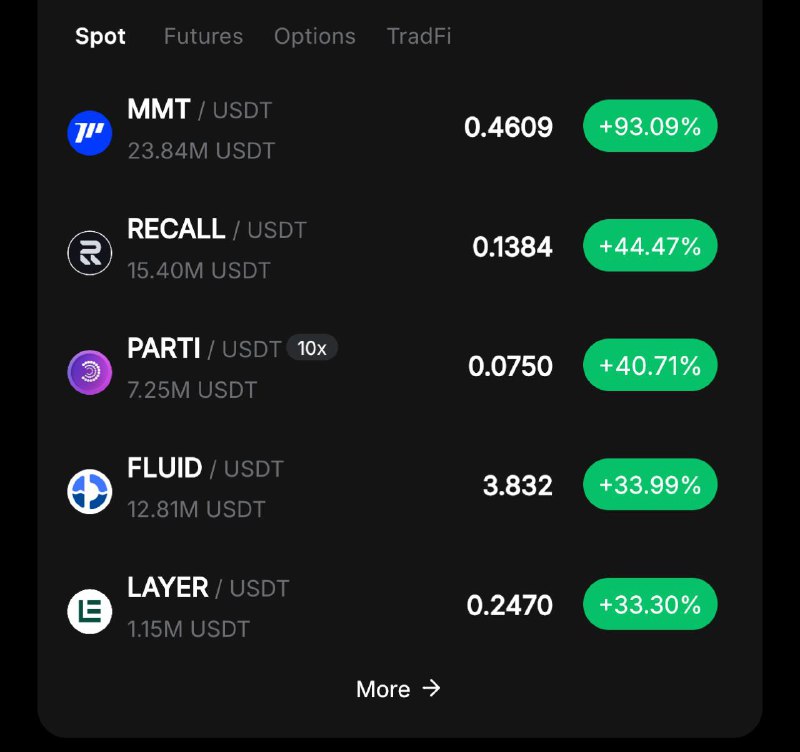Tap the +33.30% LAYER change badge
The image size is (800, 752).
[650, 604]
